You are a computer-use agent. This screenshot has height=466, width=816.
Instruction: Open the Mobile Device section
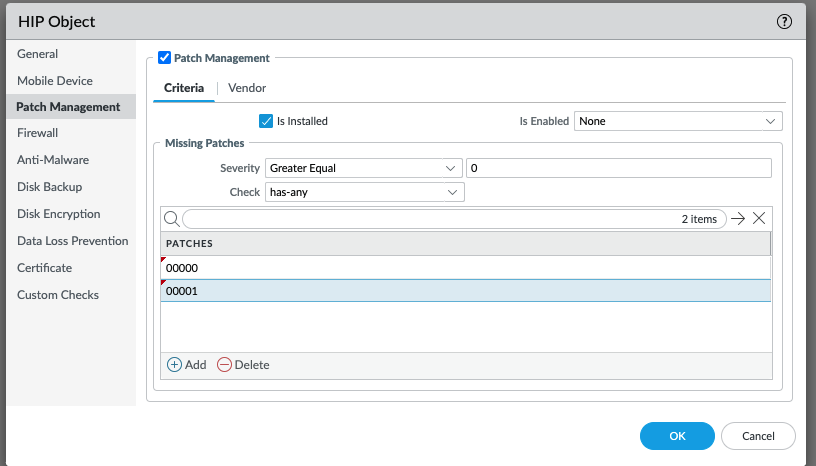55,81
